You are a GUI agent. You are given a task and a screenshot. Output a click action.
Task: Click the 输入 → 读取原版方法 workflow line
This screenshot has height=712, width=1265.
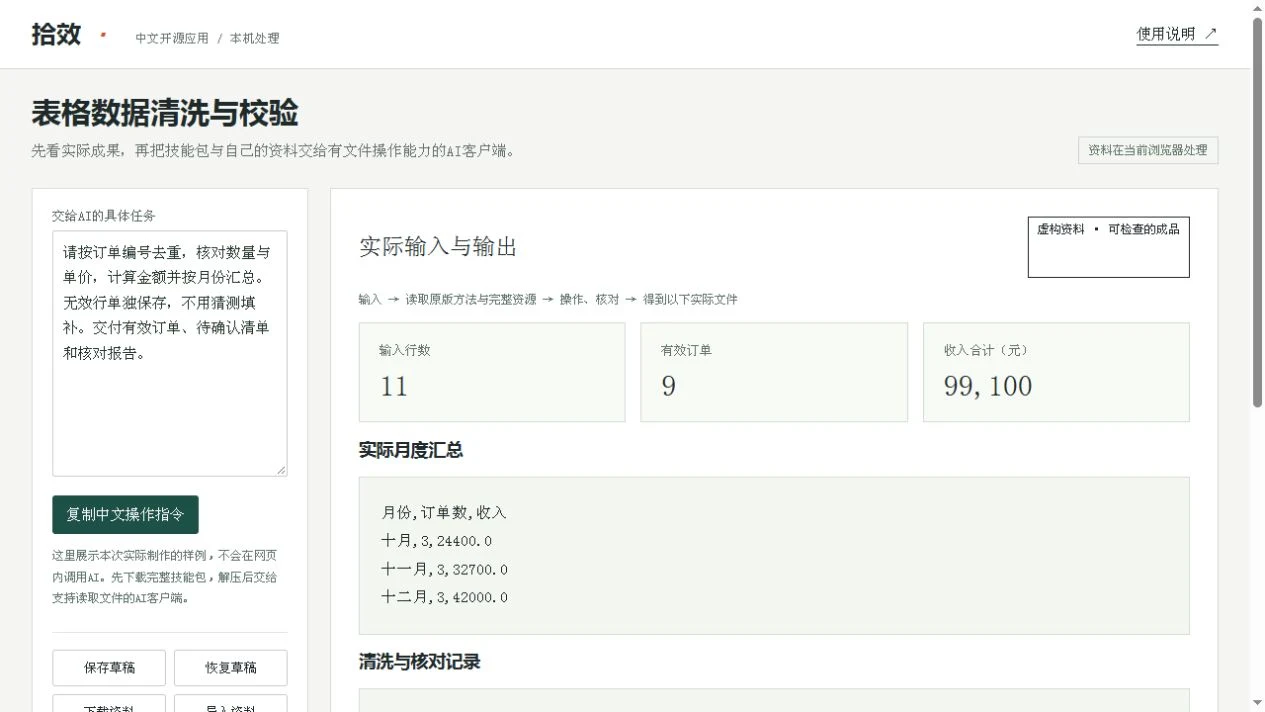coord(548,299)
